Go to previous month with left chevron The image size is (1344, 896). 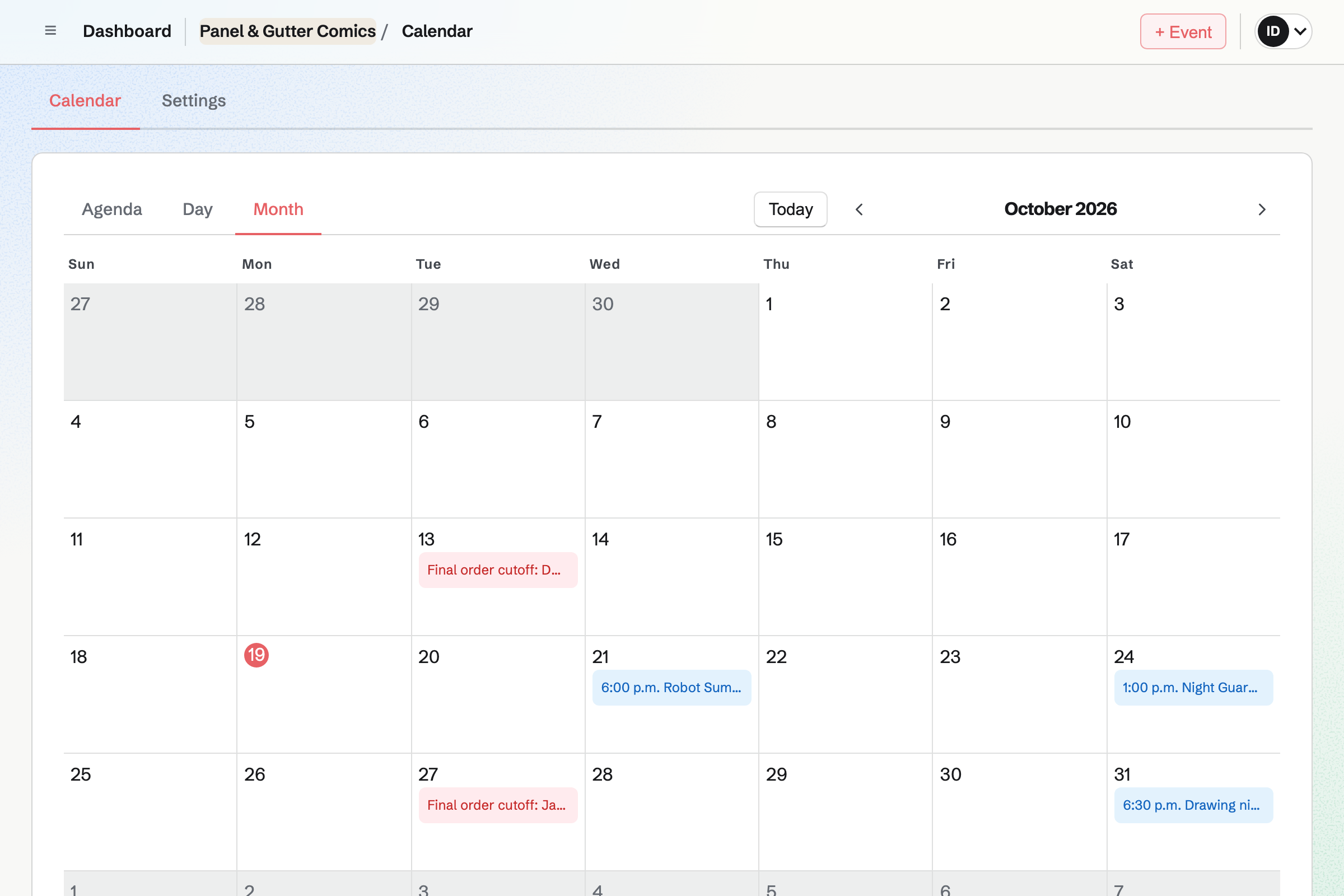(859, 209)
